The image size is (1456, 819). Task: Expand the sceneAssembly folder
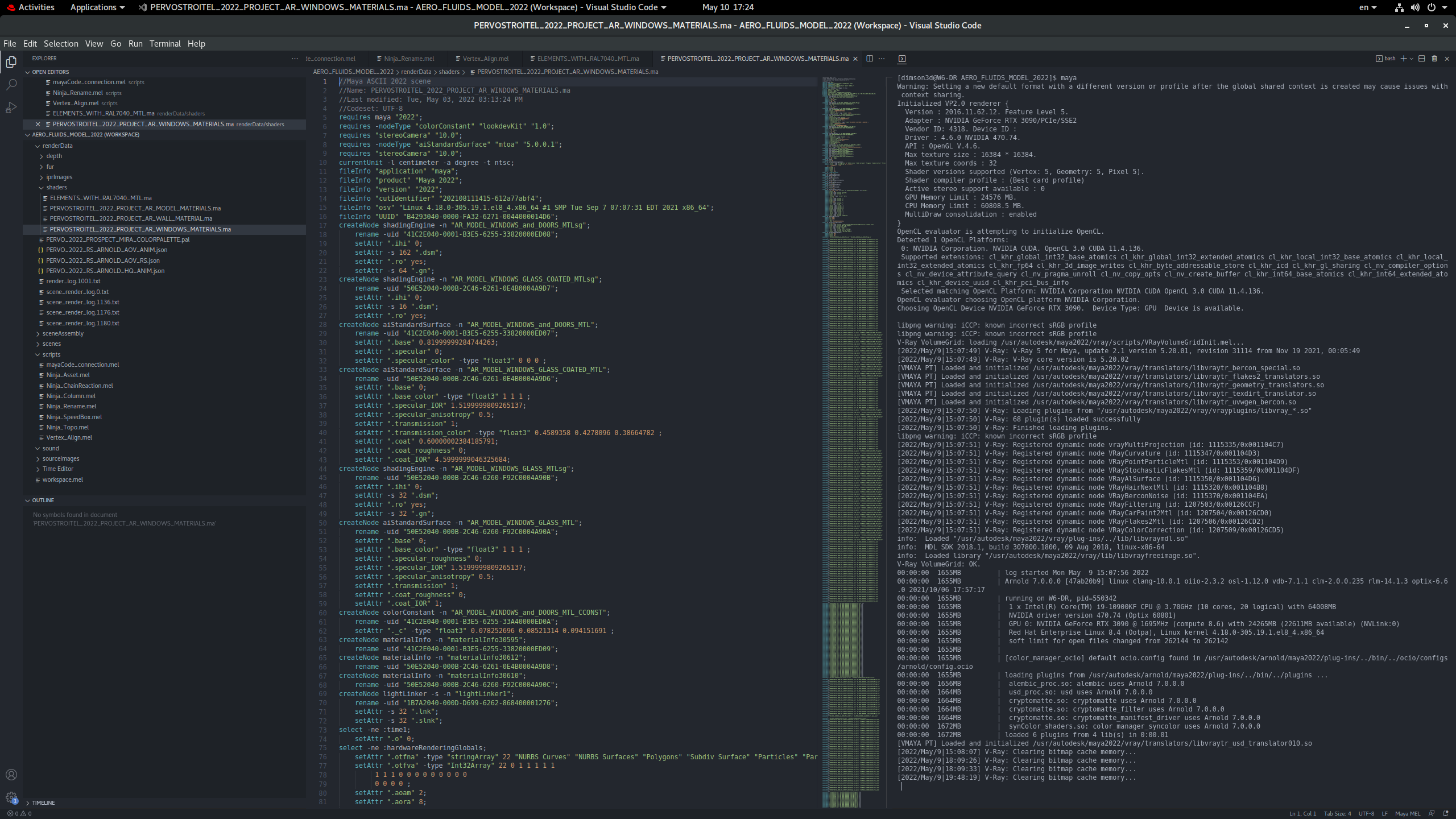pos(63,333)
